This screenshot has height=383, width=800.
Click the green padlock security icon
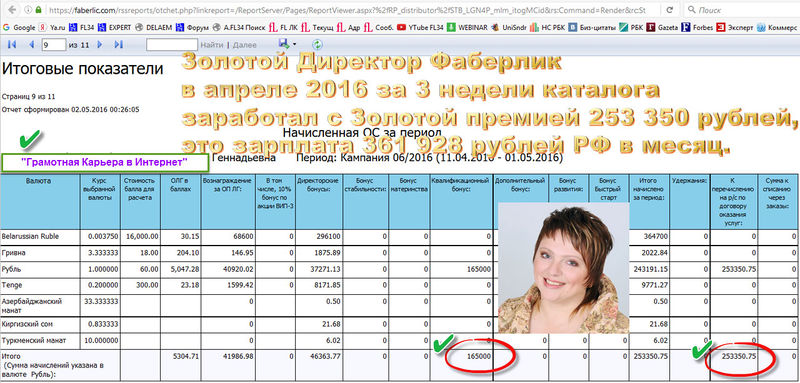pyautogui.click(x=39, y=10)
